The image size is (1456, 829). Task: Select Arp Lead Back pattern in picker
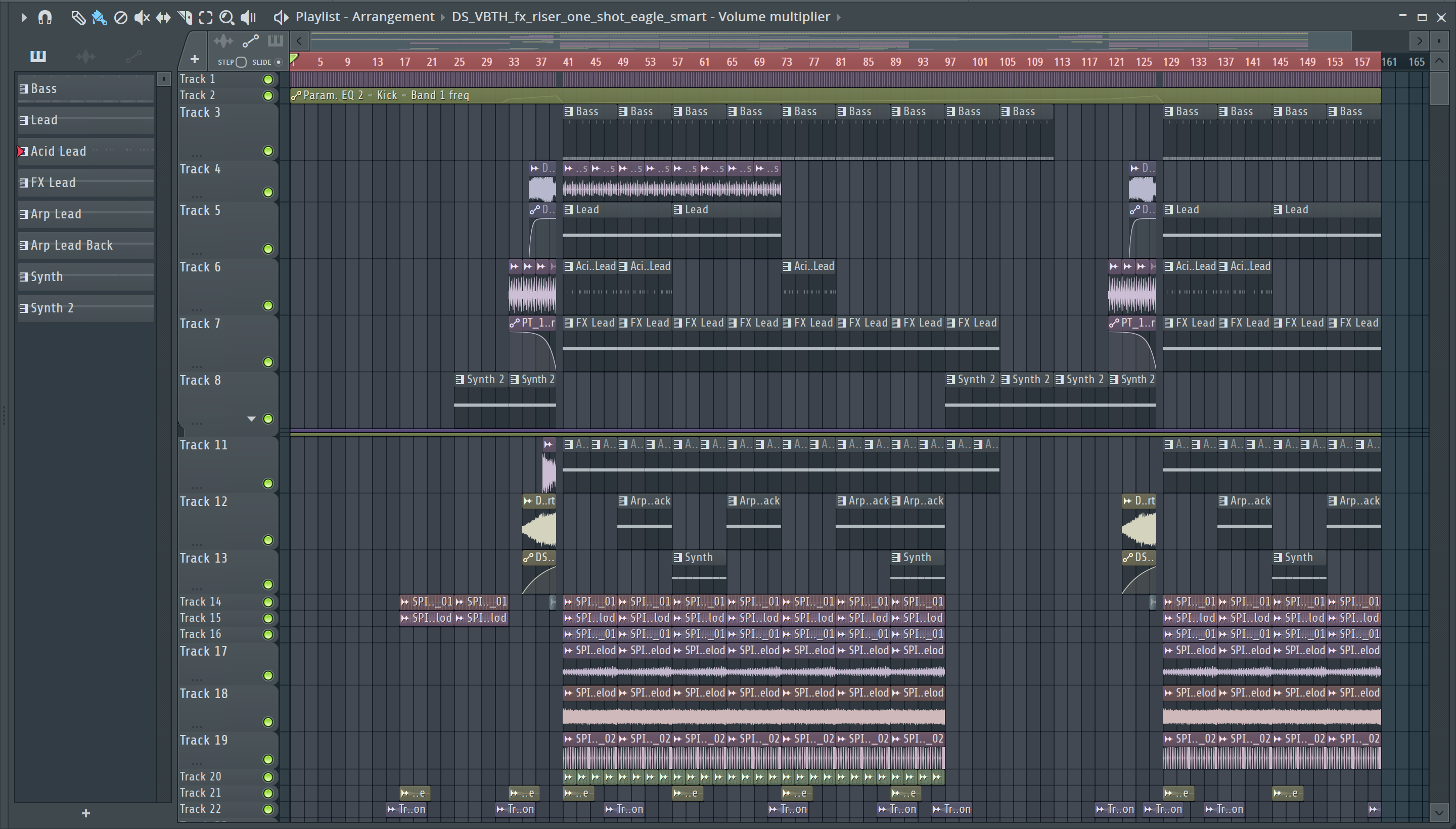coord(86,245)
